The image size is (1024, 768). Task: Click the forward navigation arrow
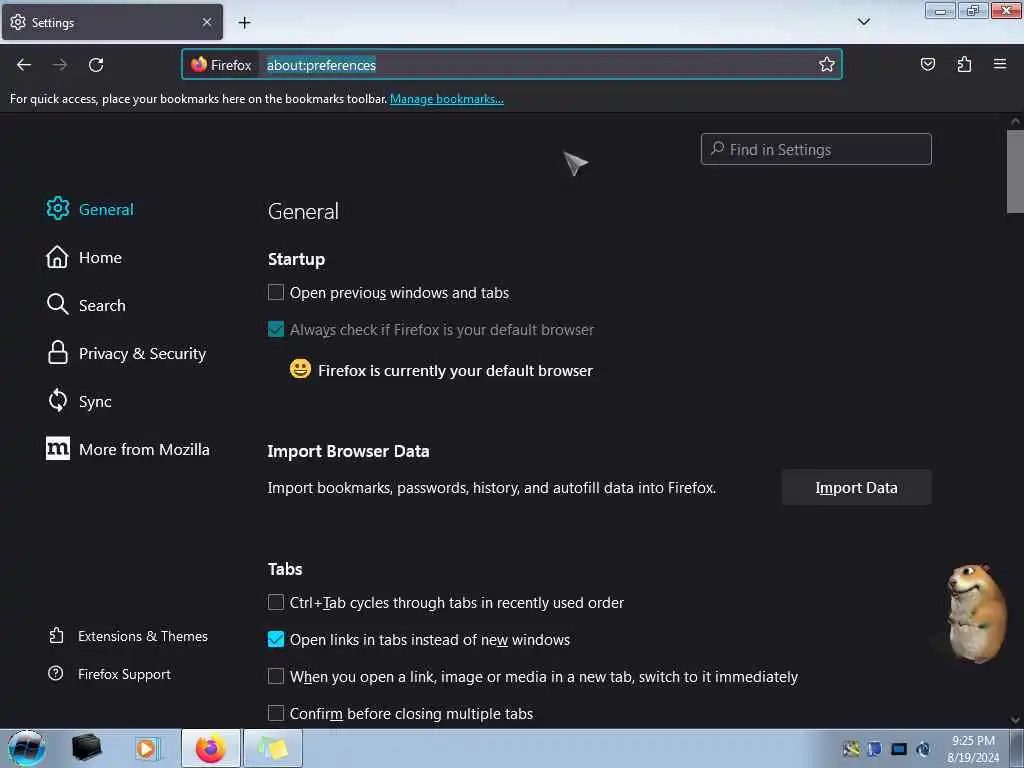pos(60,65)
